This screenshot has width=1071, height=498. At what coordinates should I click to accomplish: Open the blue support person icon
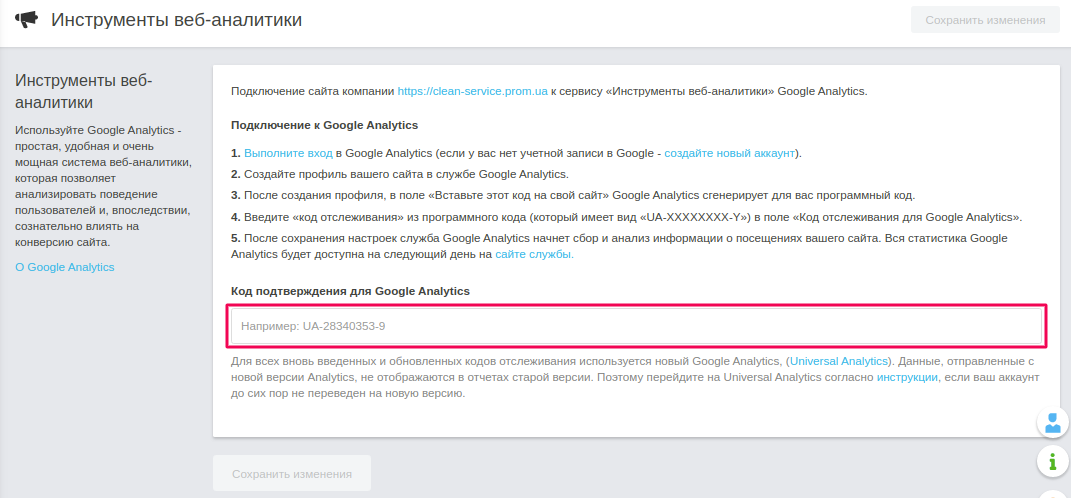tap(1053, 423)
